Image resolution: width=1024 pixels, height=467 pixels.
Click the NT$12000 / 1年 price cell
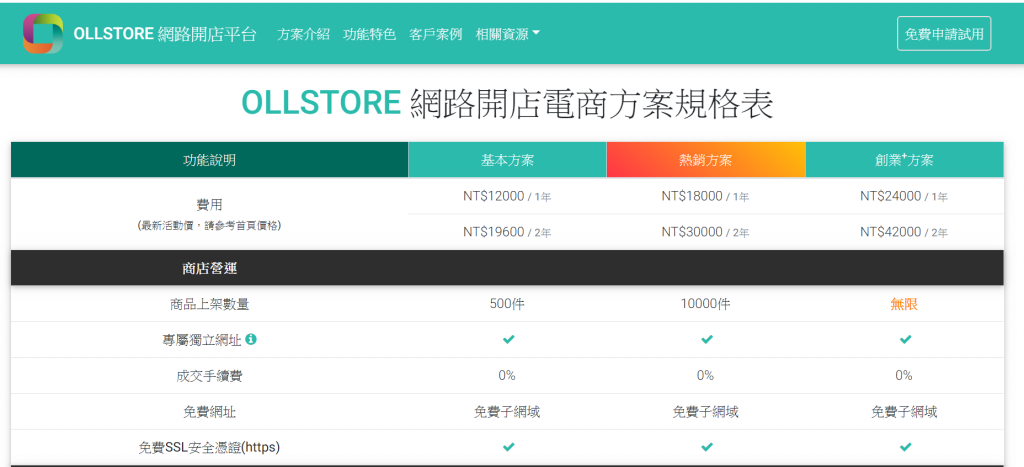507,196
